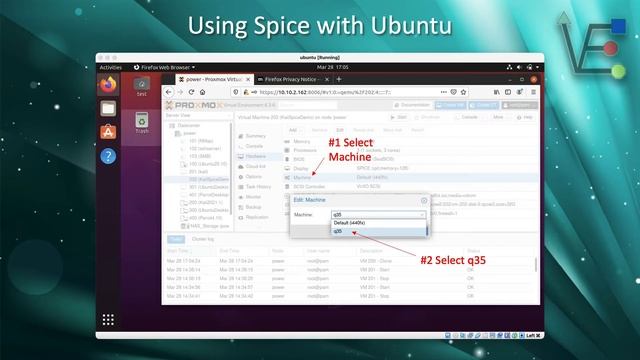640x360 pixels.
Task: Open the Documentation button
Action: pyautogui.click(x=412, y=105)
